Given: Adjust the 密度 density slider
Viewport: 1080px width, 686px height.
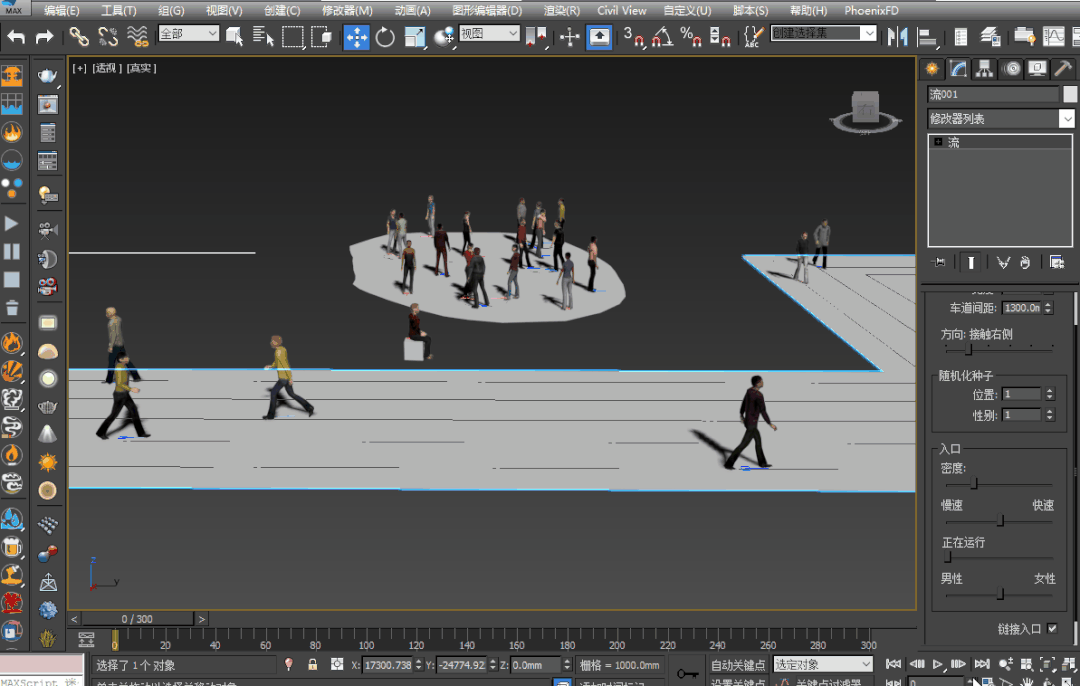Looking at the screenshot, I should point(975,484).
